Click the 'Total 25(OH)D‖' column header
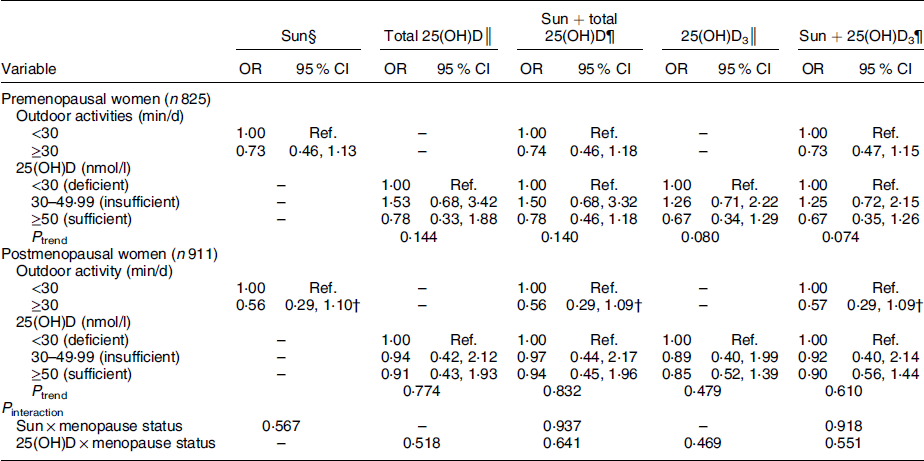 pos(436,37)
